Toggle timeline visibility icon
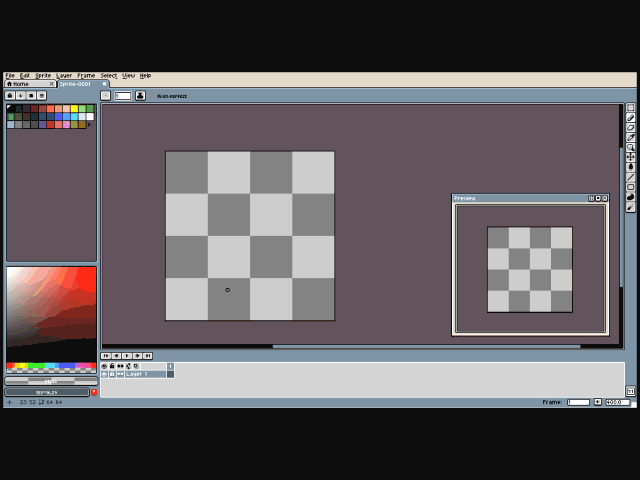Screen dimensions: 640x480 [x=631, y=391]
